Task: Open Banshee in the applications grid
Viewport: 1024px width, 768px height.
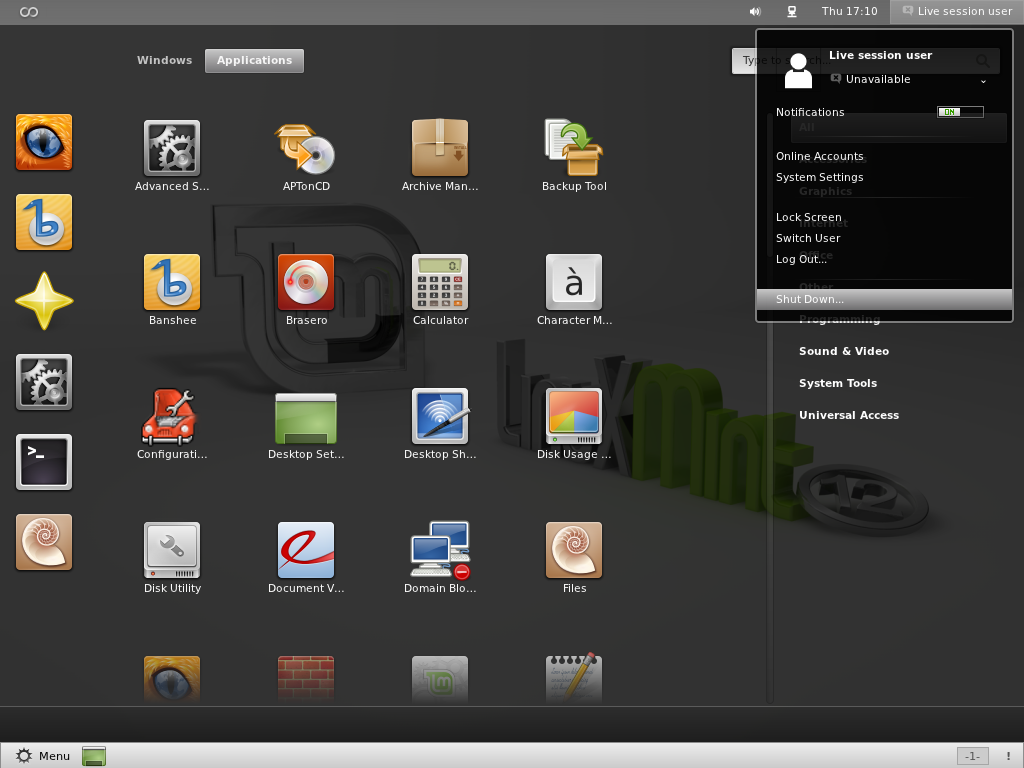Action: click(172, 282)
